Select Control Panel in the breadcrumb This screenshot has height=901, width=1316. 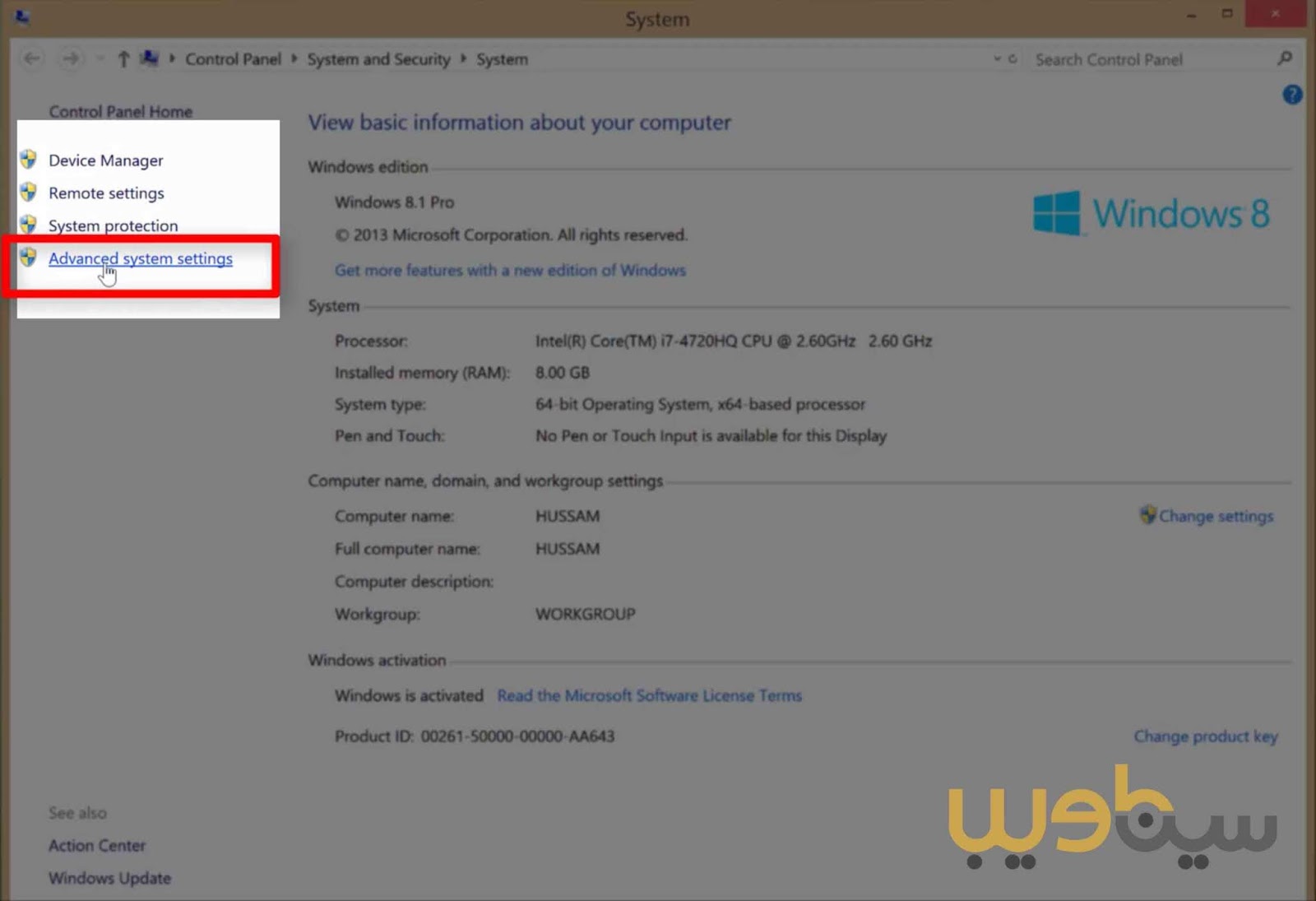click(233, 59)
